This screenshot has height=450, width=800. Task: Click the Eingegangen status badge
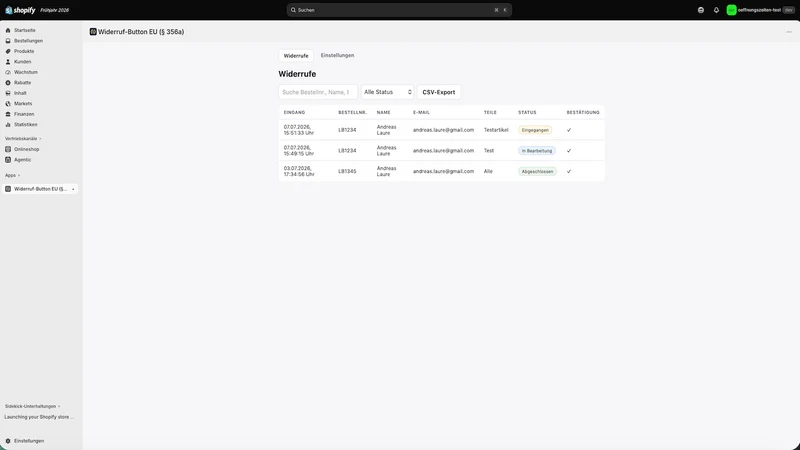pyautogui.click(x=535, y=130)
